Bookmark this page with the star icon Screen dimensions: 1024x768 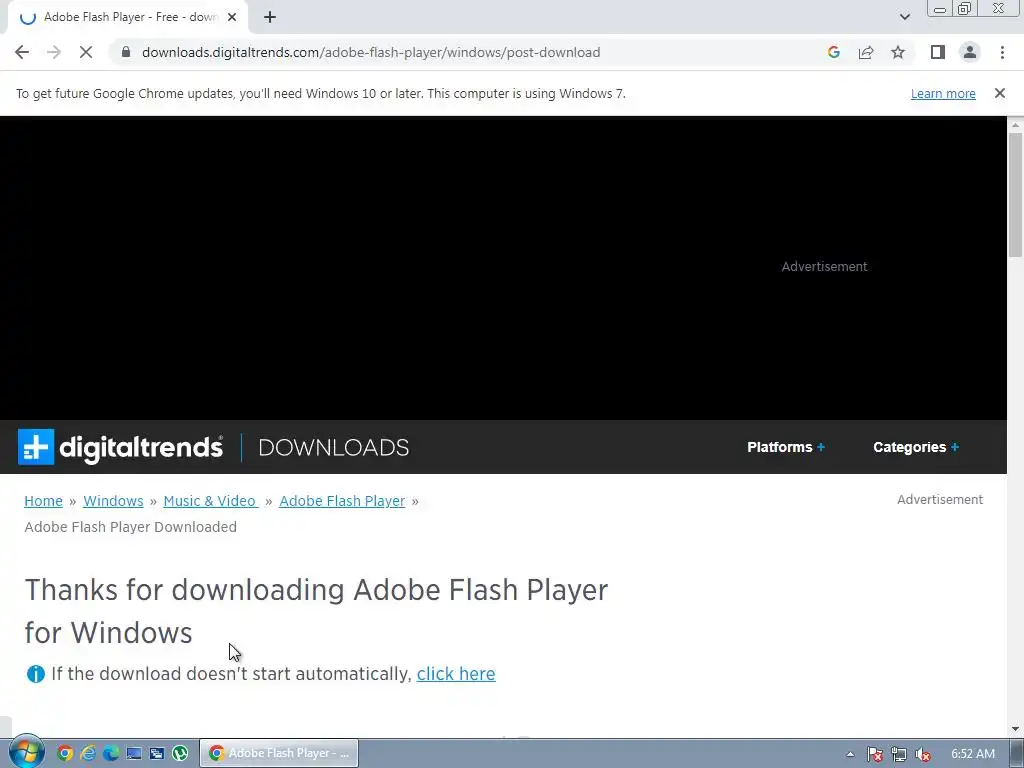click(x=898, y=52)
